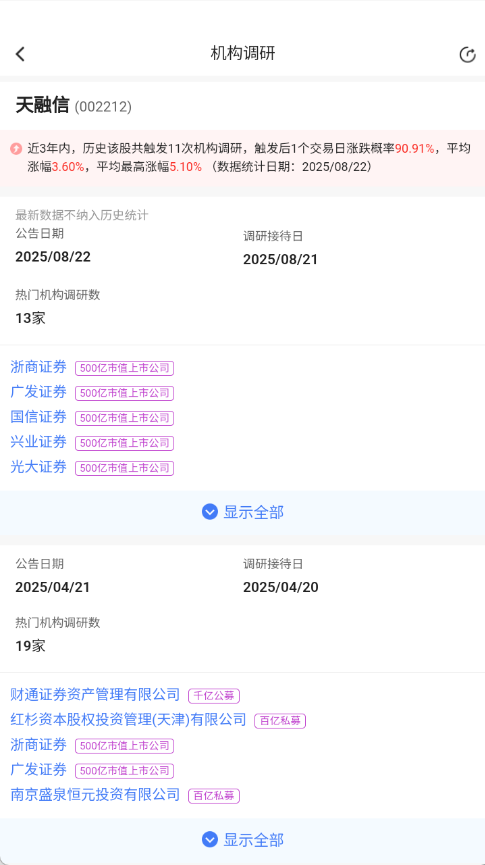Click the stock code (002212)

click(x=103, y=107)
